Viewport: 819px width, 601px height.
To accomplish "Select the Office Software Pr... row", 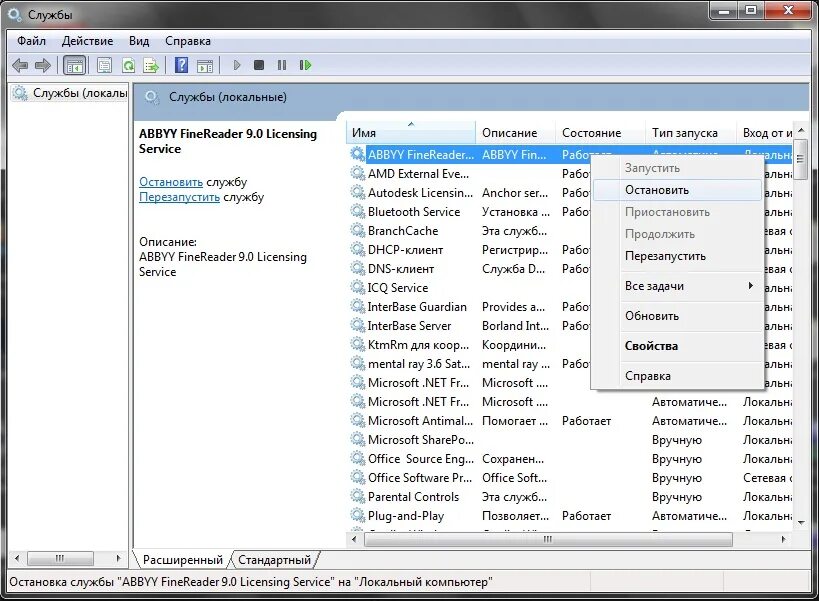I will click(x=570, y=477).
